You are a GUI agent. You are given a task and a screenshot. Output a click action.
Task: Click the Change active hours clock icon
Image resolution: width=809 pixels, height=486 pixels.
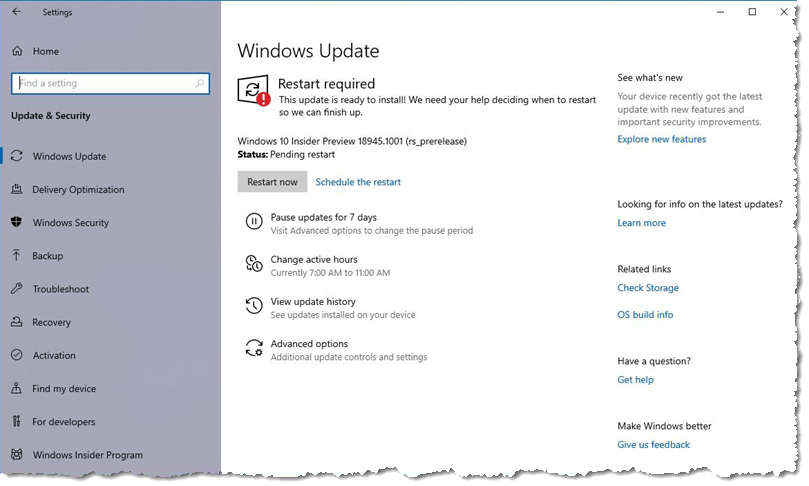tap(254, 265)
